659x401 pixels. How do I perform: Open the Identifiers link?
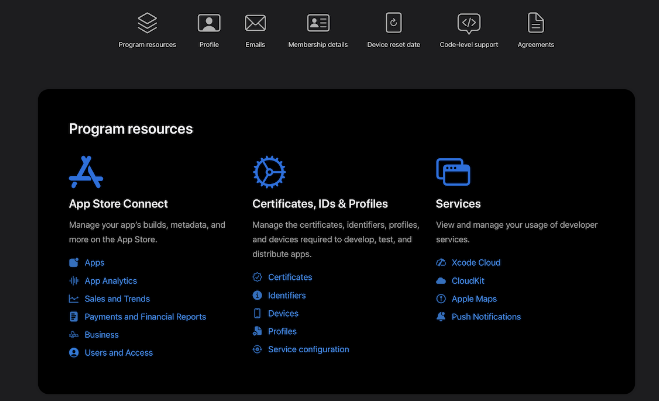tap(287, 295)
